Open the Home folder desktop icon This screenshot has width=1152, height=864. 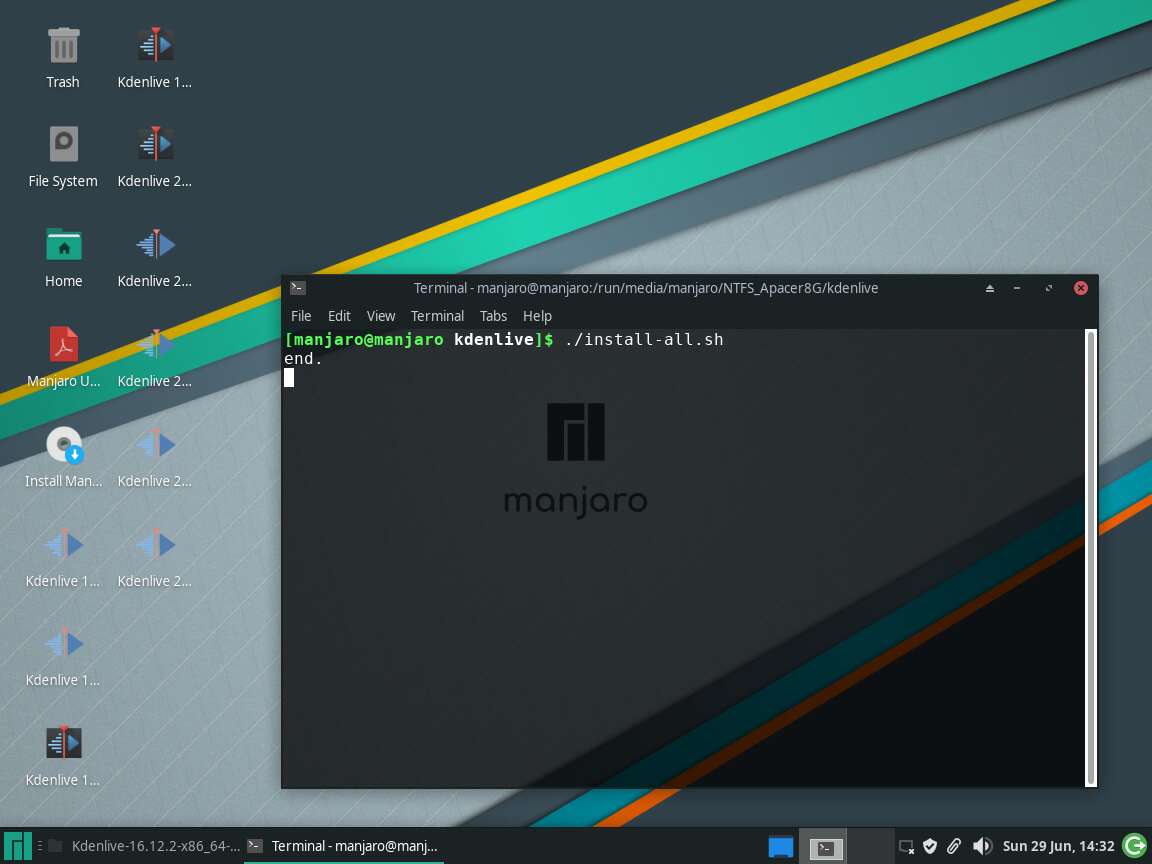[63, 244]
